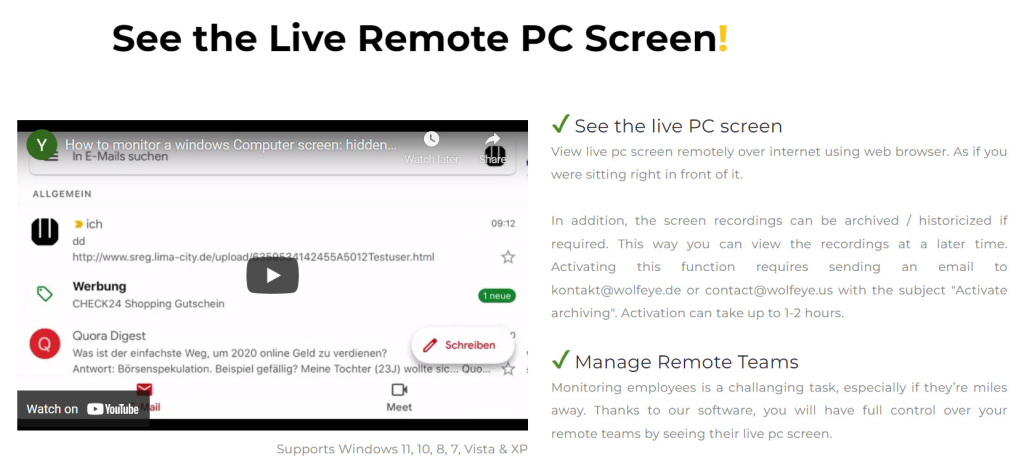This screenshot has height=457, width=1024.
Task: Click the Meet camera icon tab
Action: coord(399,390)
